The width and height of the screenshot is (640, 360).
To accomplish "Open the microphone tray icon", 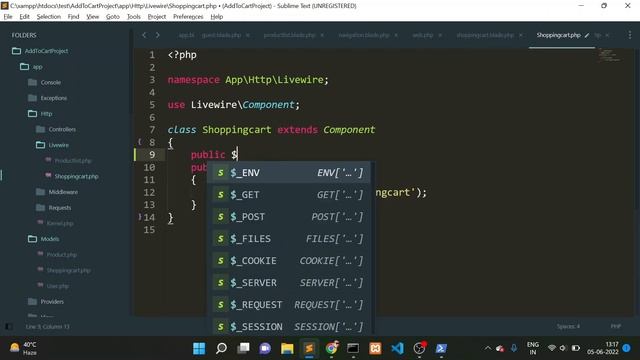I will pyautogui.click(x=514, y=348).
